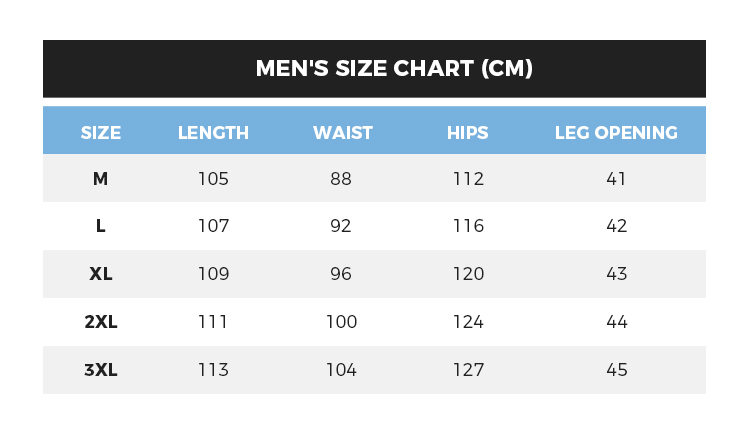Click the M size row label
The width and height of the screenshot is (750, 436).
[101, 179]
